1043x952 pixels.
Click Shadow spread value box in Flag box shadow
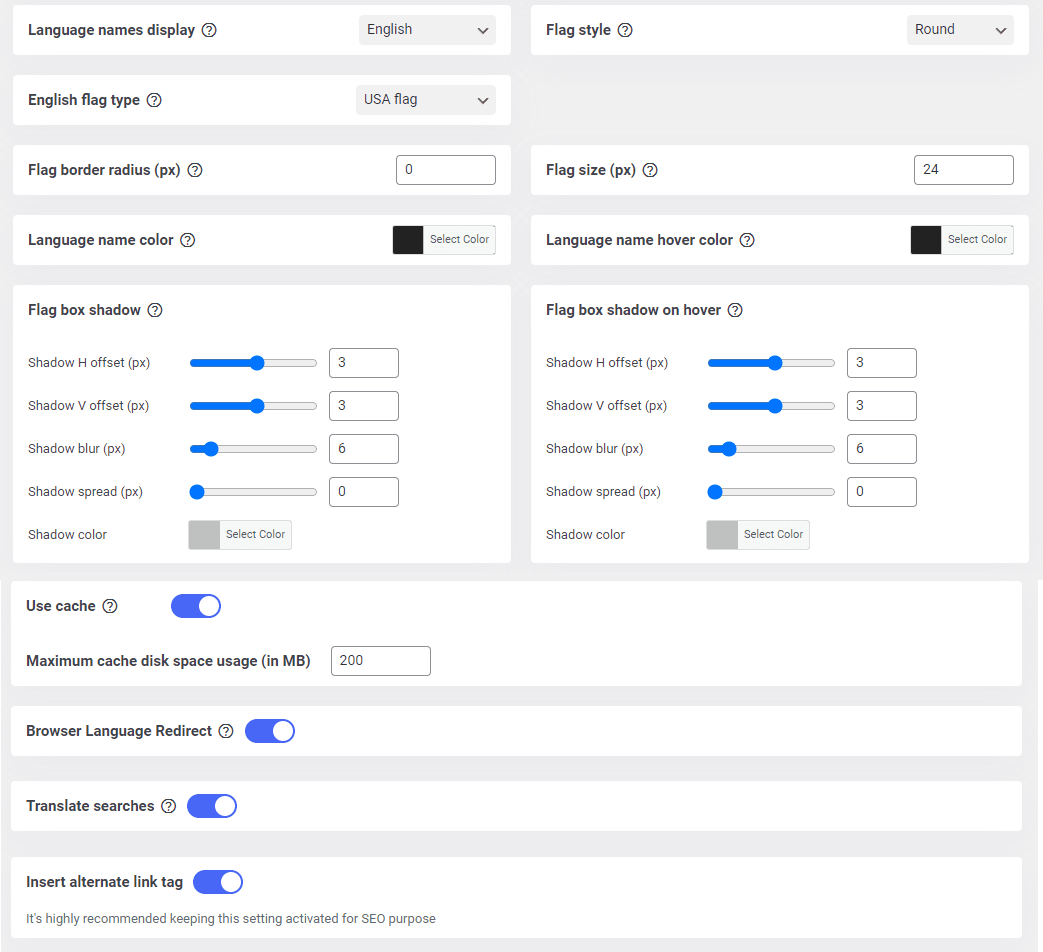click(x=364, y=492)
